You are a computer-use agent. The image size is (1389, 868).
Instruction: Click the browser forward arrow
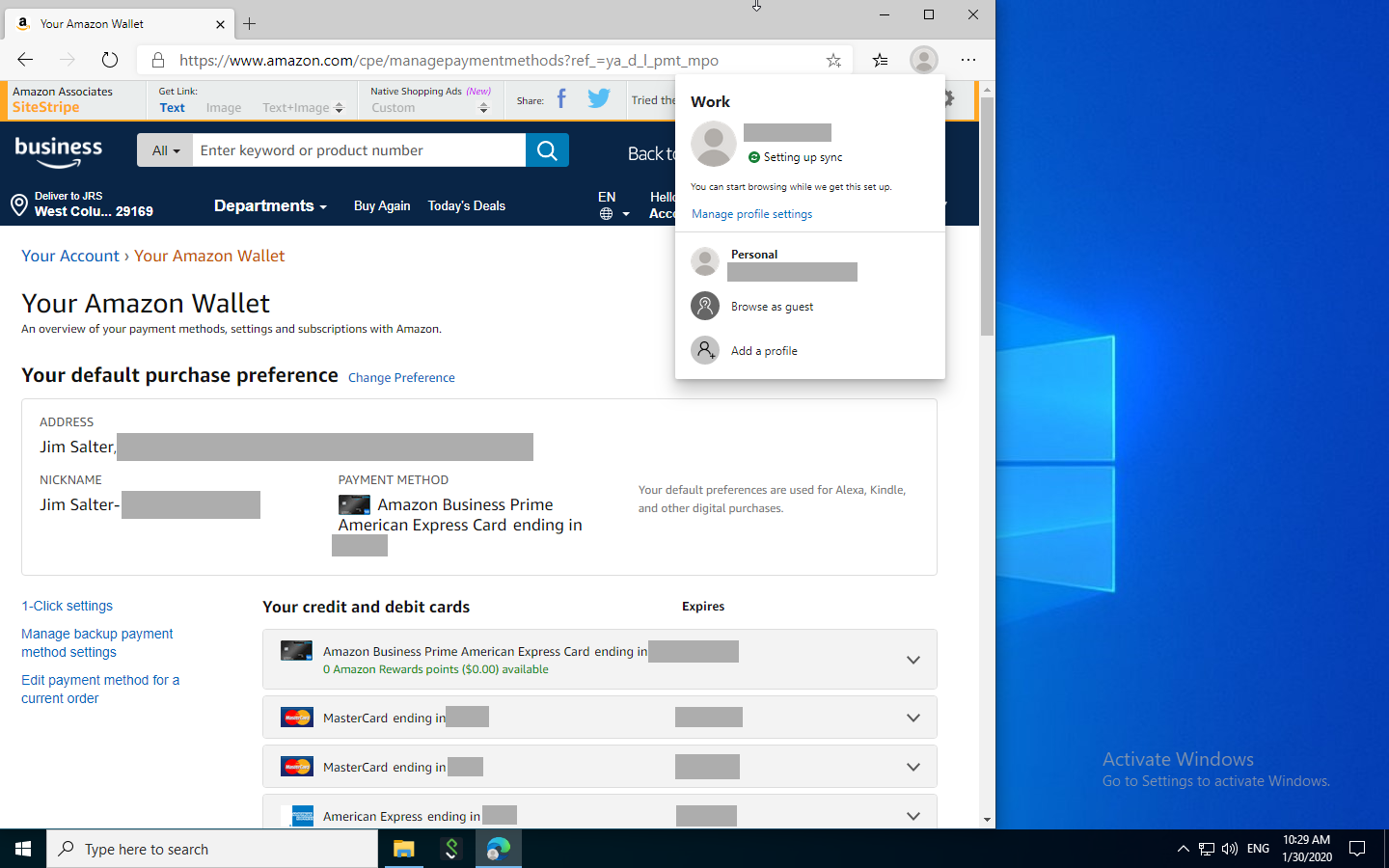(67, 60)
